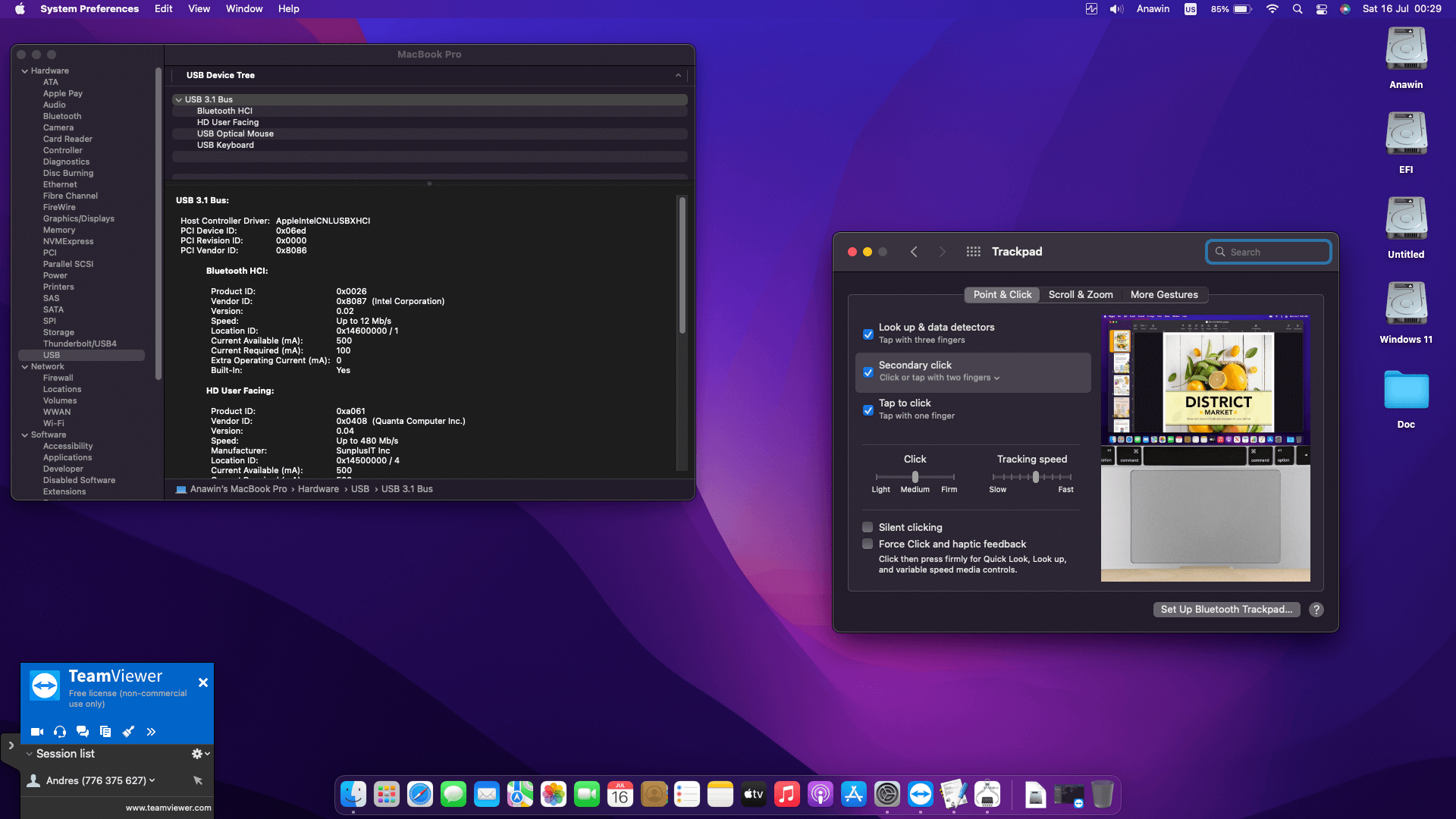
Task: Open System Information chip icon in Dock
Action: [x=987, y=794]
